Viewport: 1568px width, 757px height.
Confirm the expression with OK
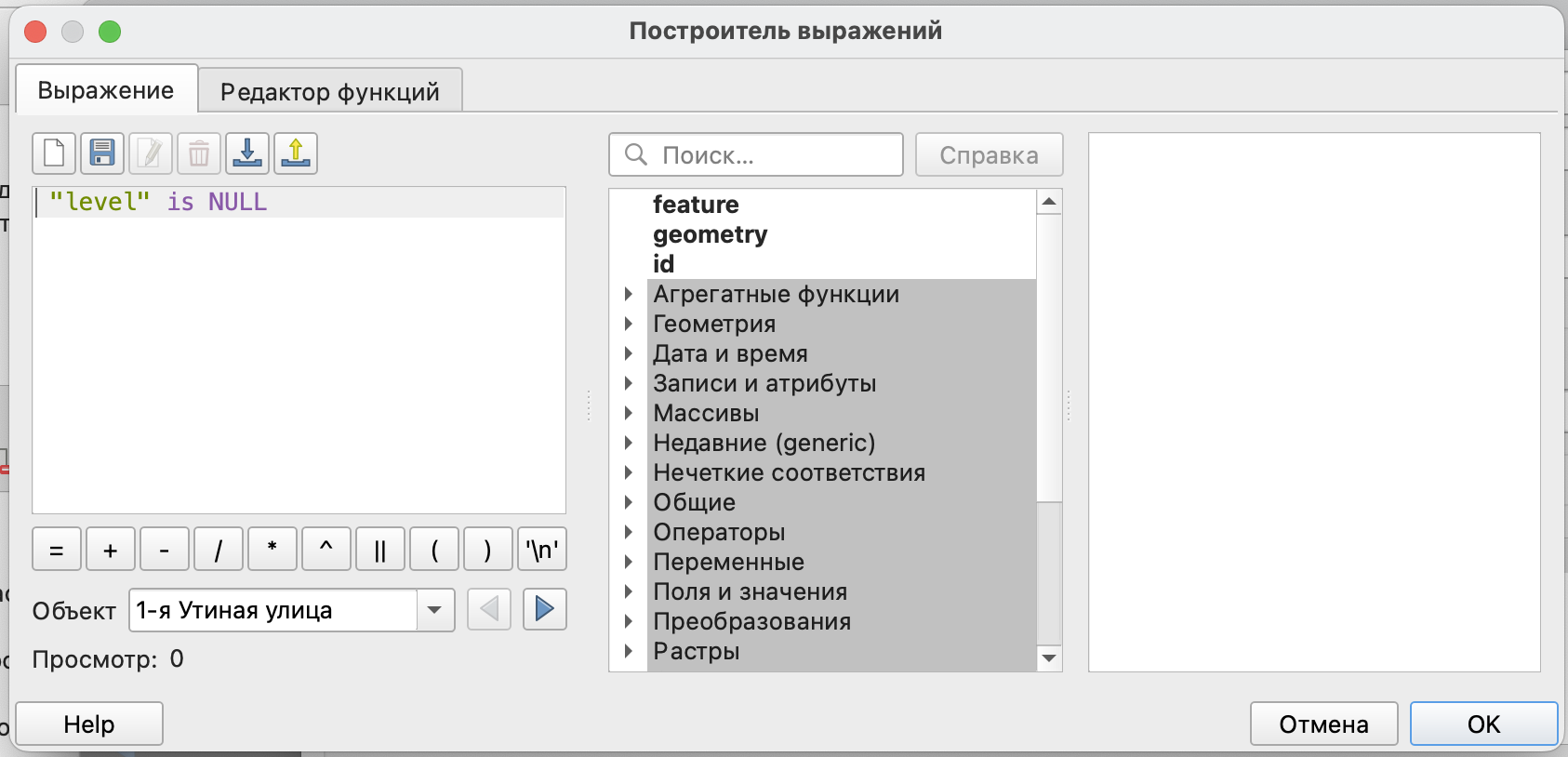(1483, 724)
